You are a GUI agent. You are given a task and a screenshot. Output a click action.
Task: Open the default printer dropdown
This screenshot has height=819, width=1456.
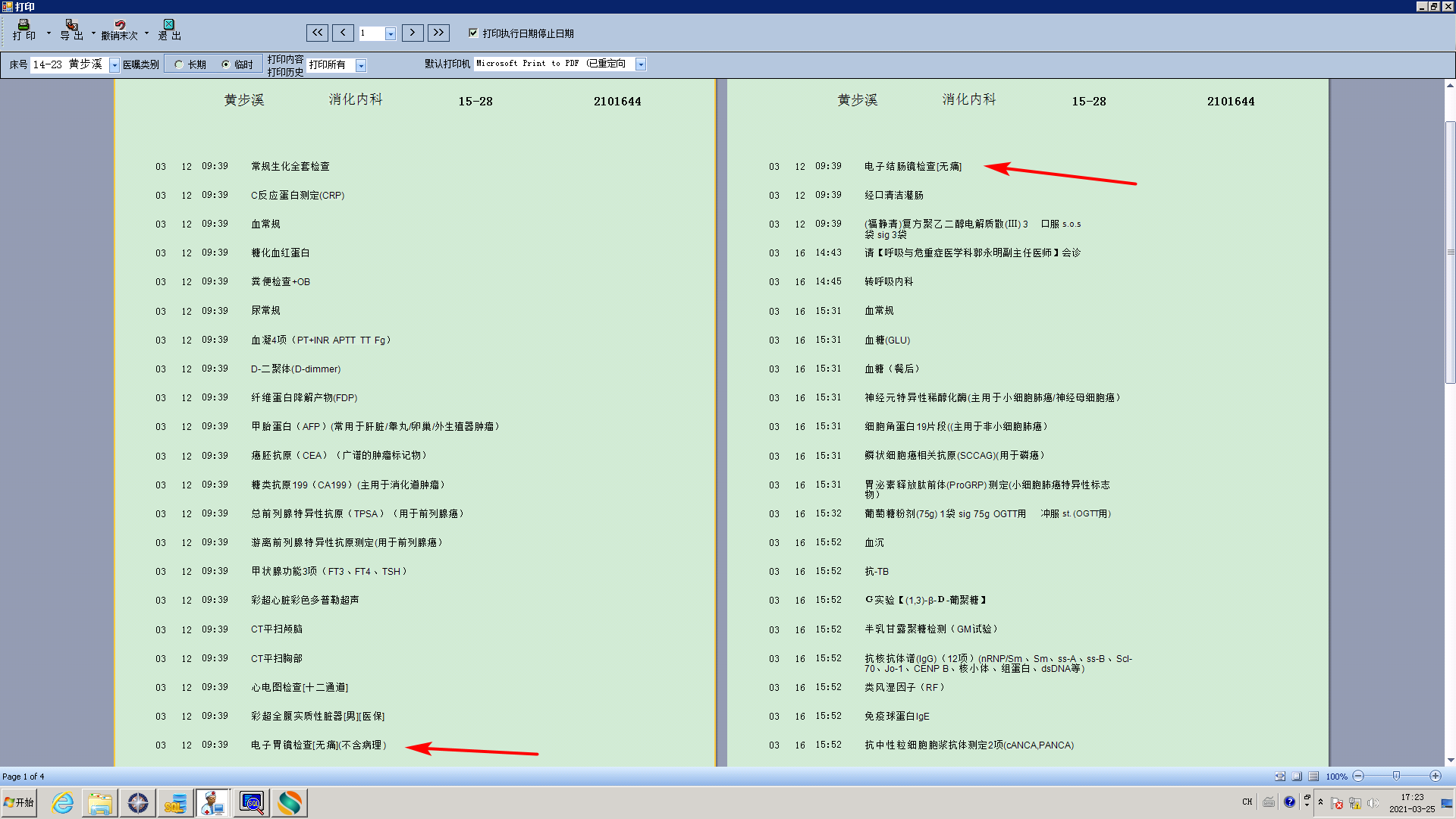tap(641, 64)
